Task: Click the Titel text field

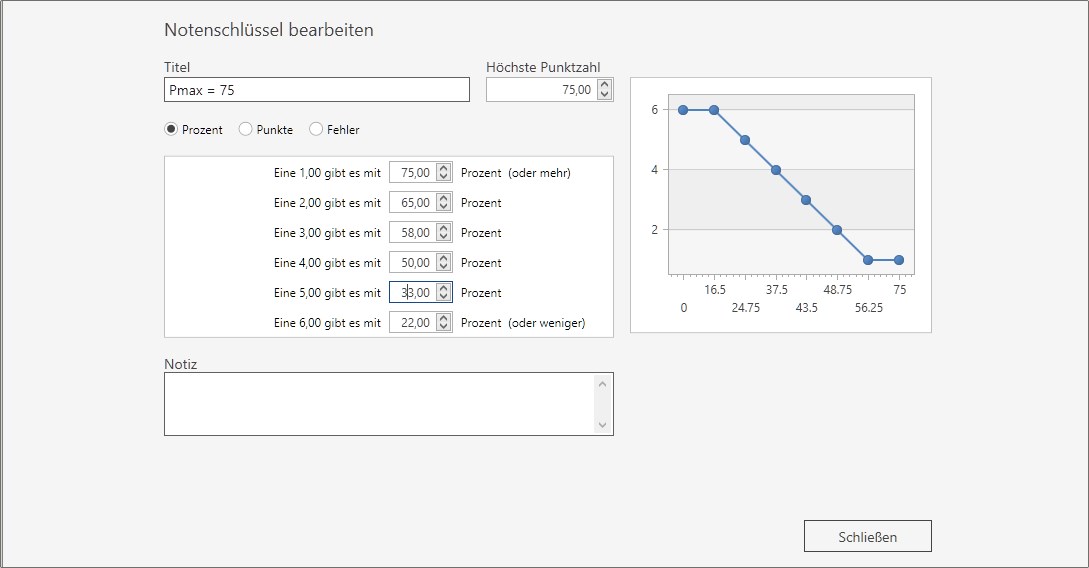Action: pos(316,90)
